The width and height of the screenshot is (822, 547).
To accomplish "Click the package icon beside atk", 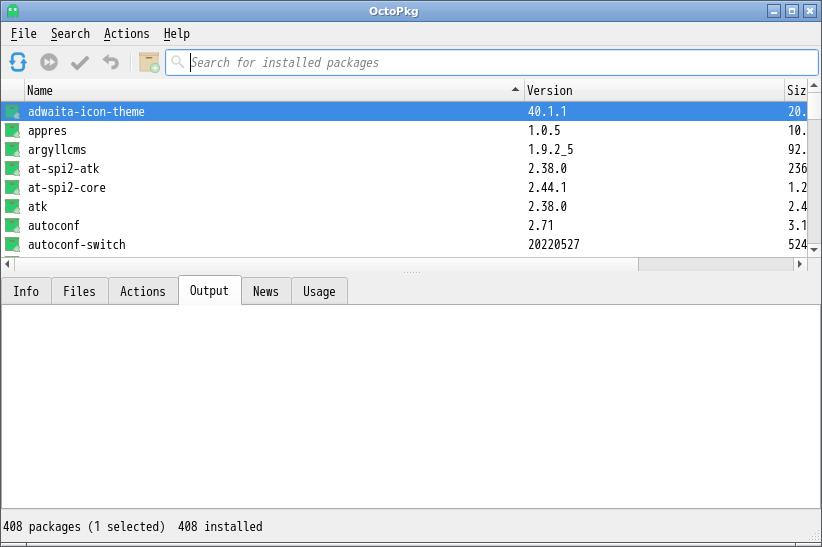I will 13,206.
